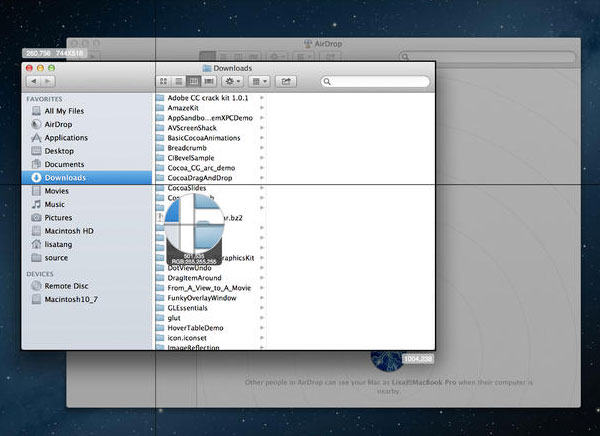Screen dimensions: 600x436
Task: Select the CIBevelSample folder
Action: pyautogui.click(x=210, y=158)
